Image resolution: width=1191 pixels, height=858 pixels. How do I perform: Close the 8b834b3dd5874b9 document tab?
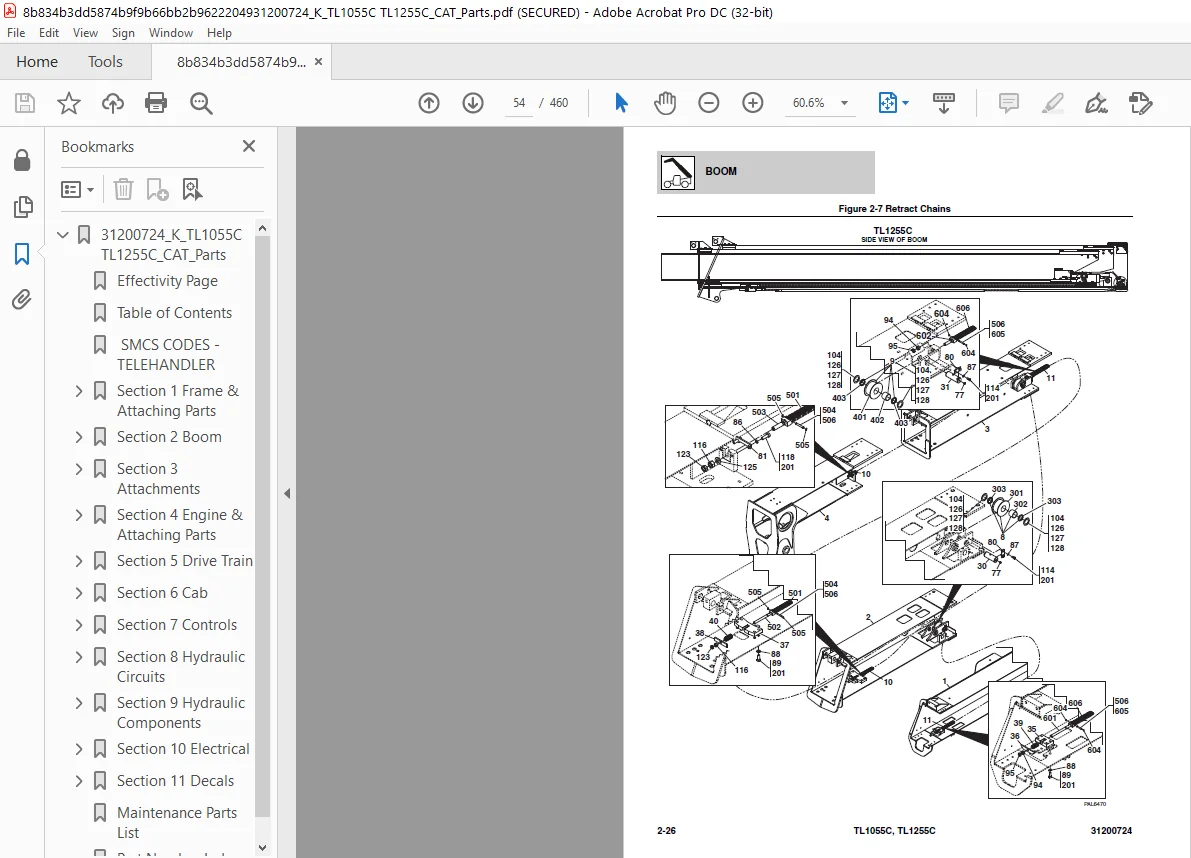pos(318,62)
